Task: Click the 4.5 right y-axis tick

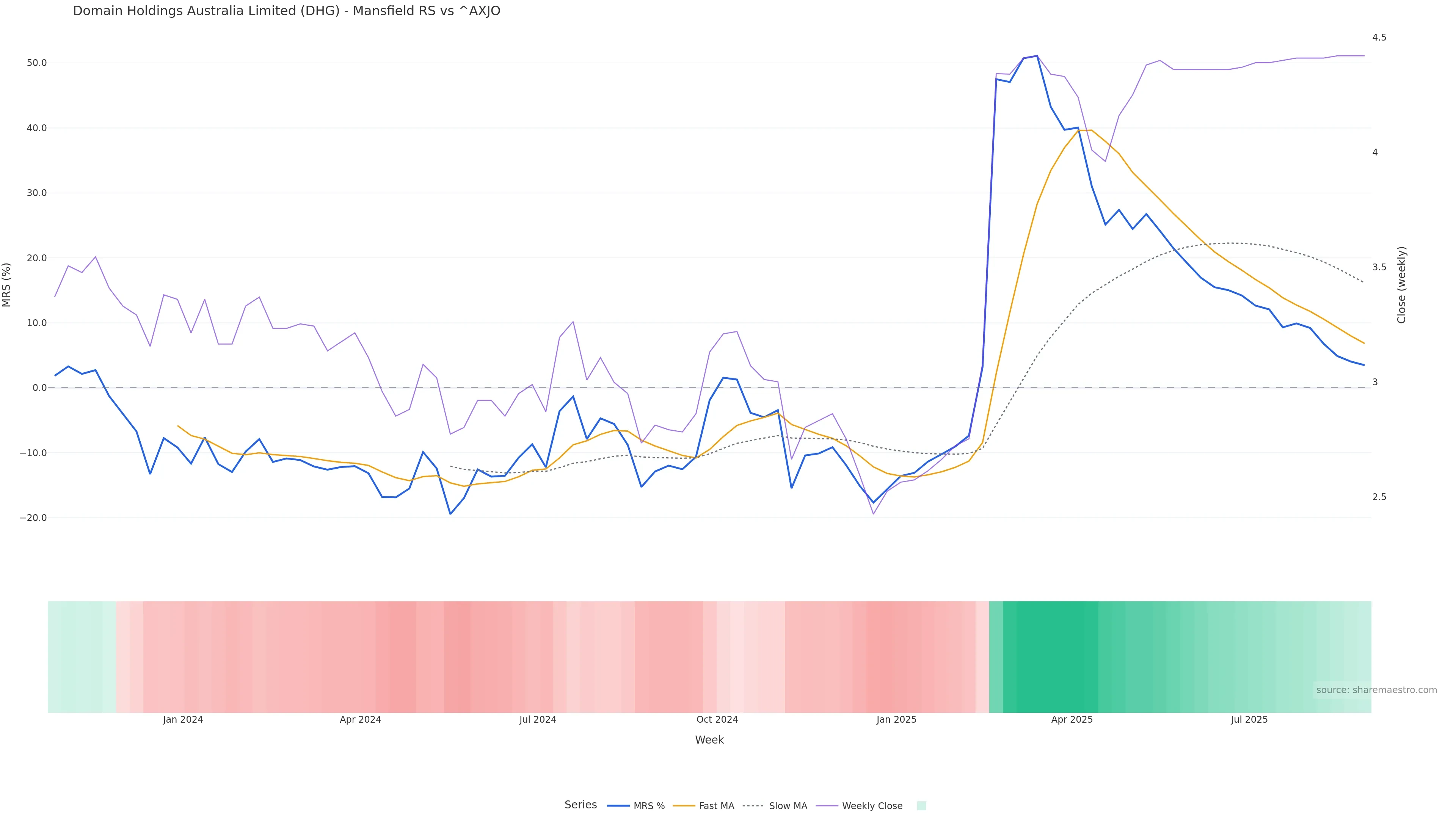Action: tap(1379, 37)
